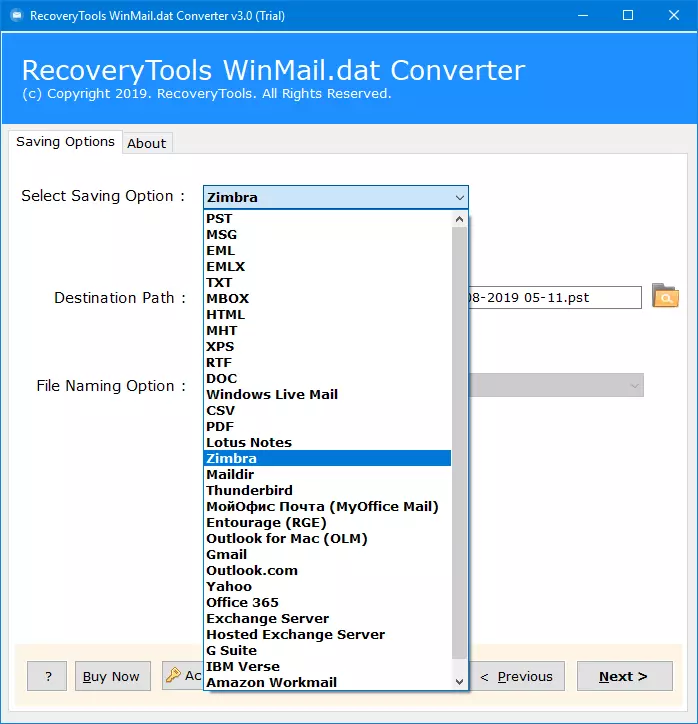Select Amazon Workmail entry
Image resolution: width=698 pixels, height=724 pixels.
click(x=271, y=682)
